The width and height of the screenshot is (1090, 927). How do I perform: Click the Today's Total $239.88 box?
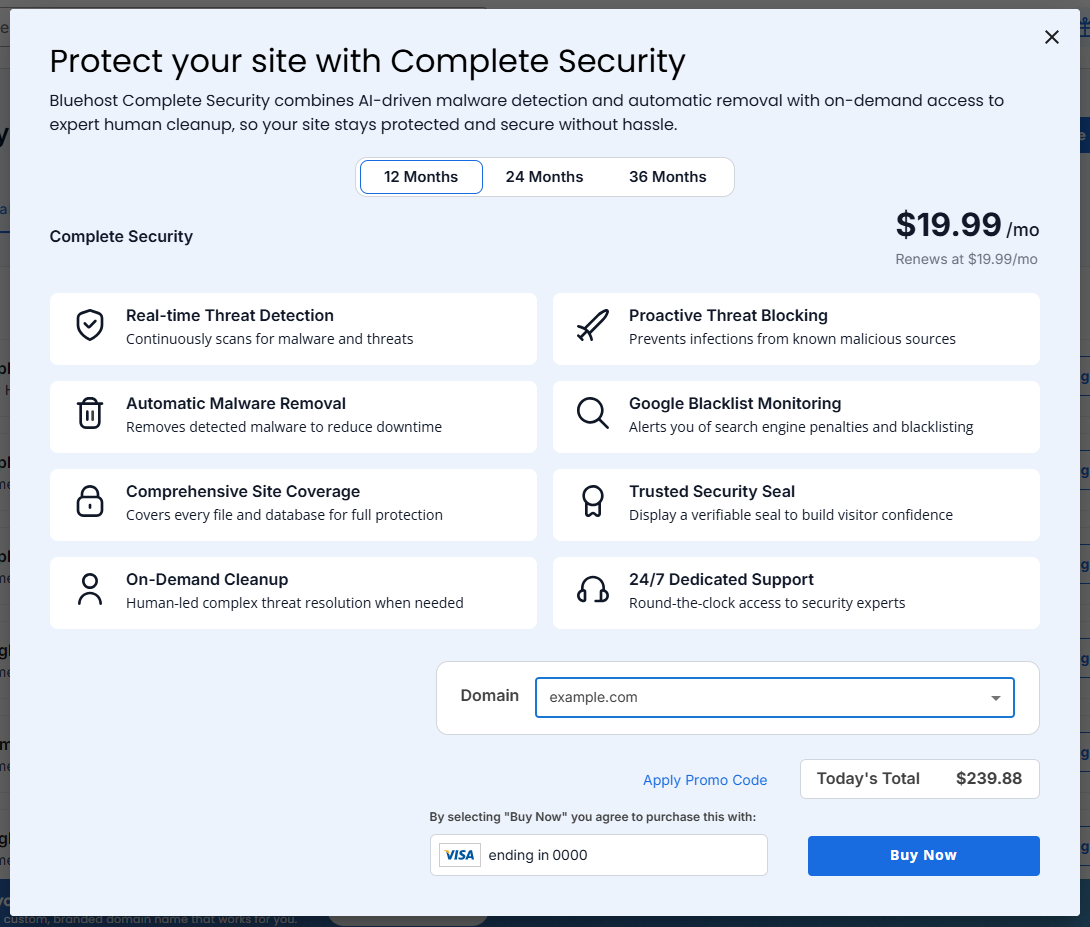pos(920,779)
